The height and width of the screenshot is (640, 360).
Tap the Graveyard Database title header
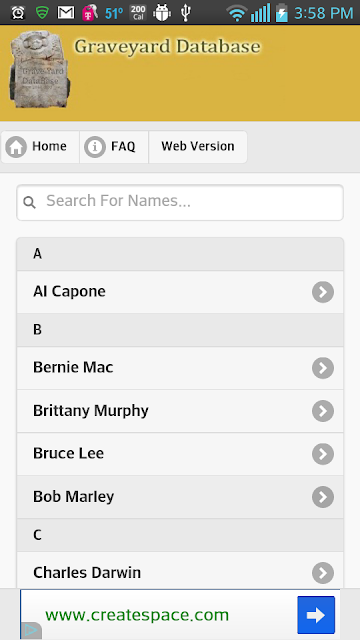tap(167, 47)
